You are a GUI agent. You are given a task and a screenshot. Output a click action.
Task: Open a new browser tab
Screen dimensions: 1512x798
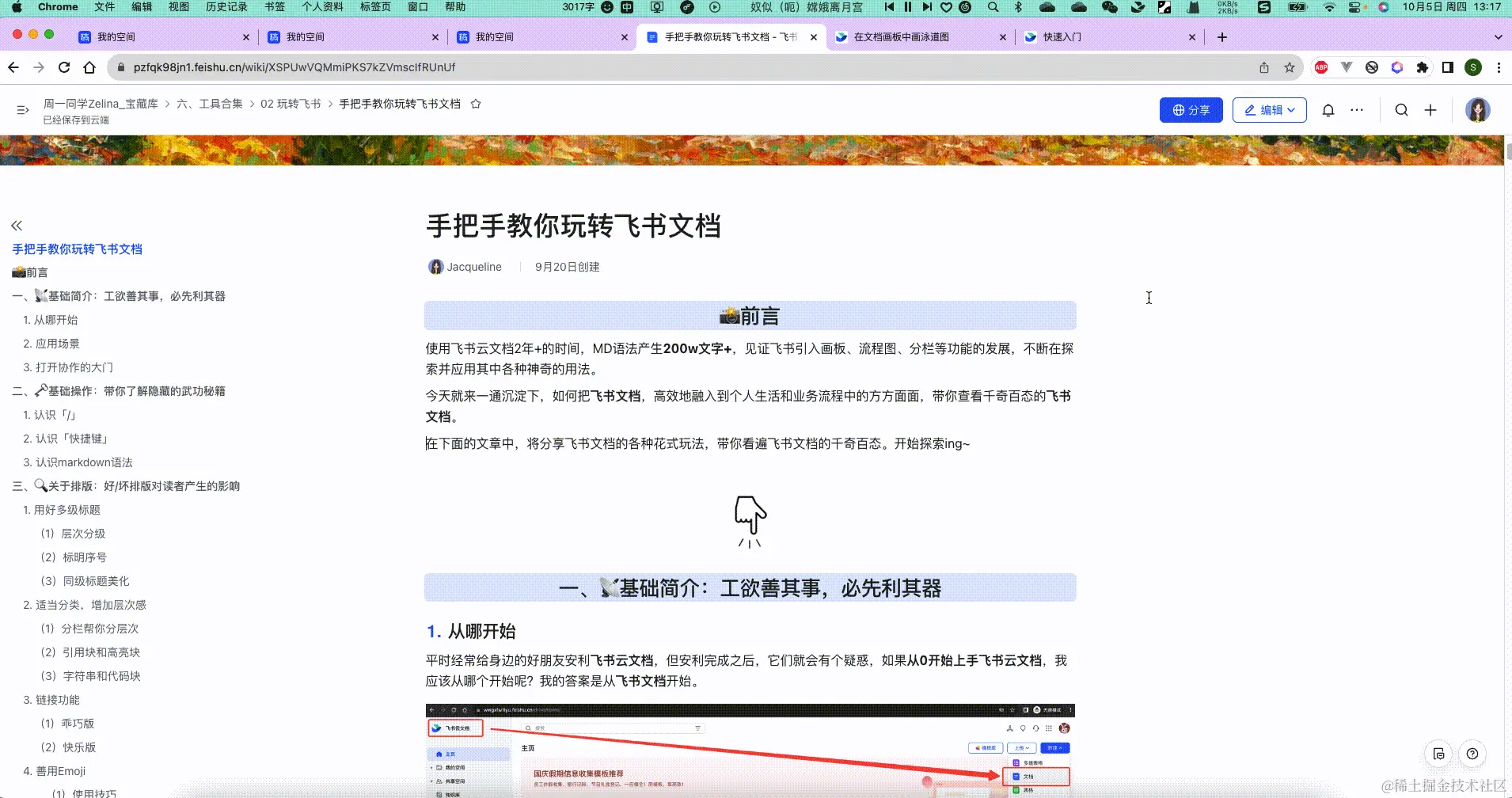click(x=1222, y=37)
